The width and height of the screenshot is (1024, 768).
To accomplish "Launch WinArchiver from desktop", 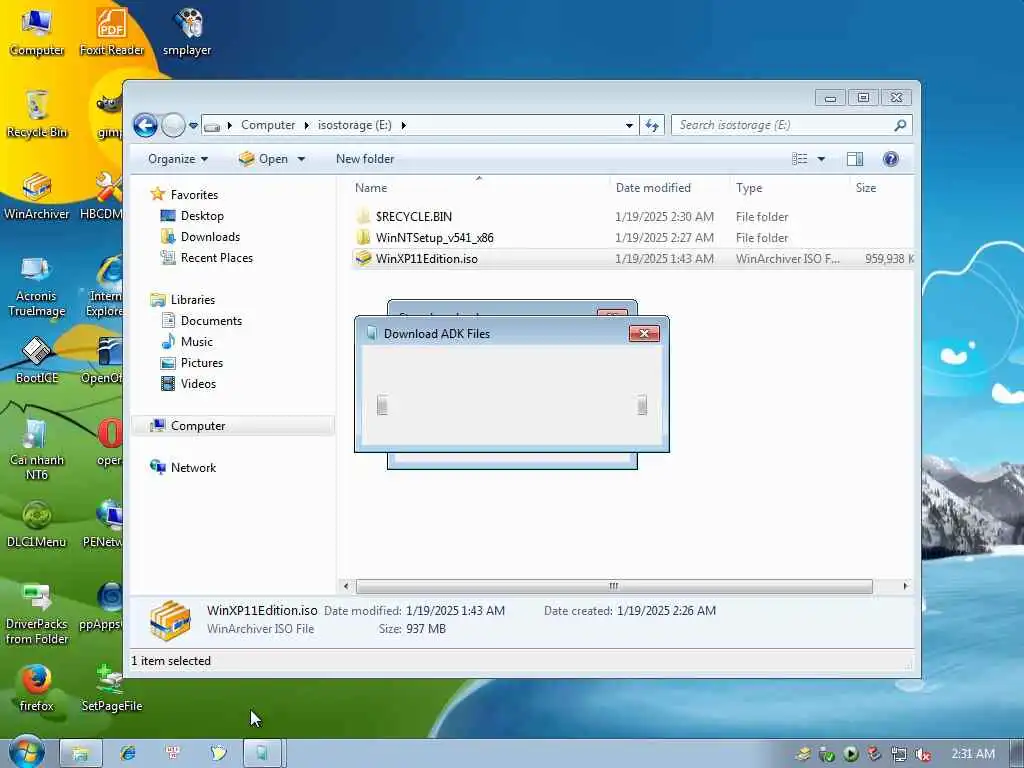I will pyautogui.click(x=37, y=196).
